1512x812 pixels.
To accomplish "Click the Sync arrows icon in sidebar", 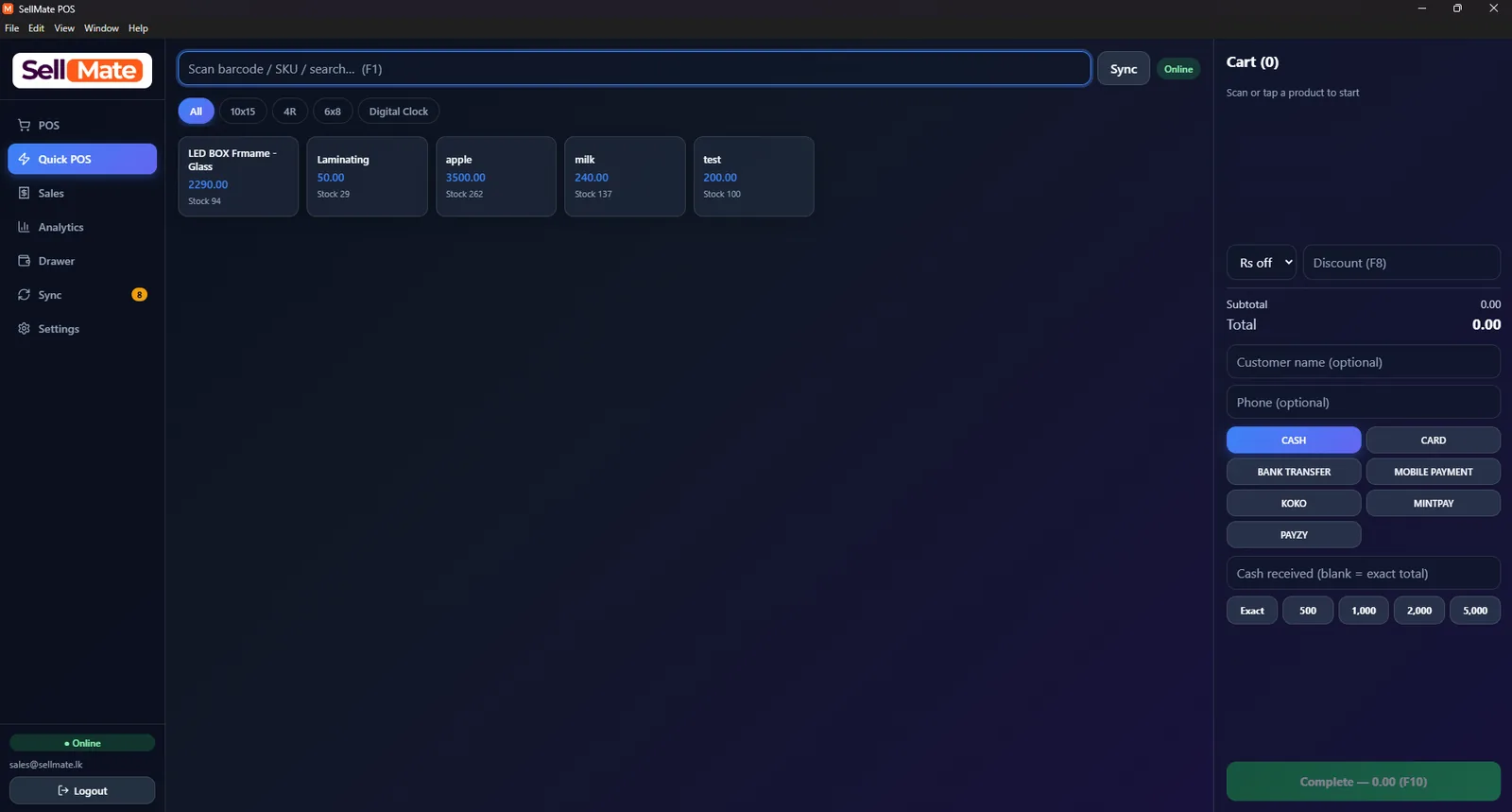I will 25,295.
